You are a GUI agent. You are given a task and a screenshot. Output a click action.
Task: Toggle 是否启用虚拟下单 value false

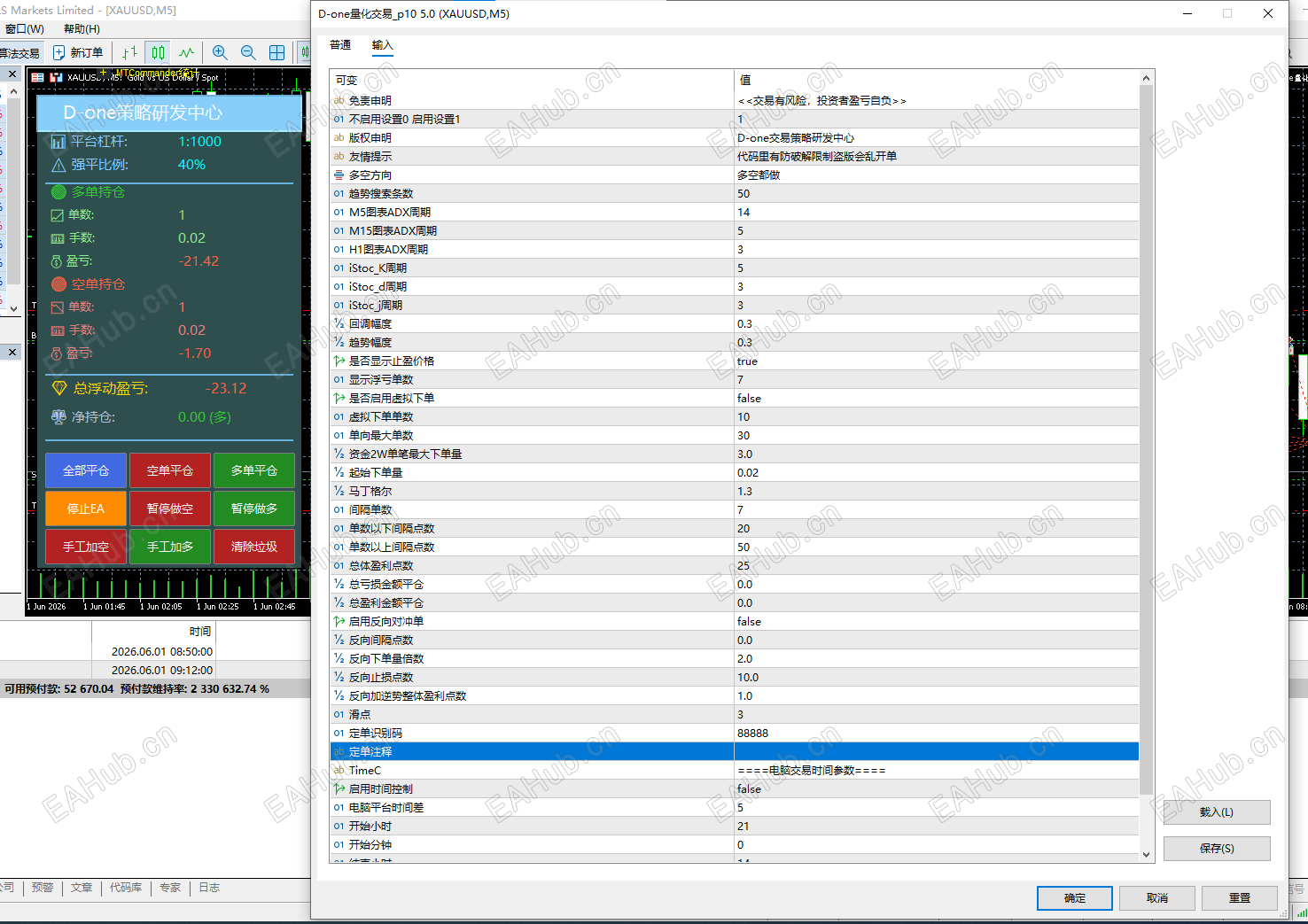[937, 399]
